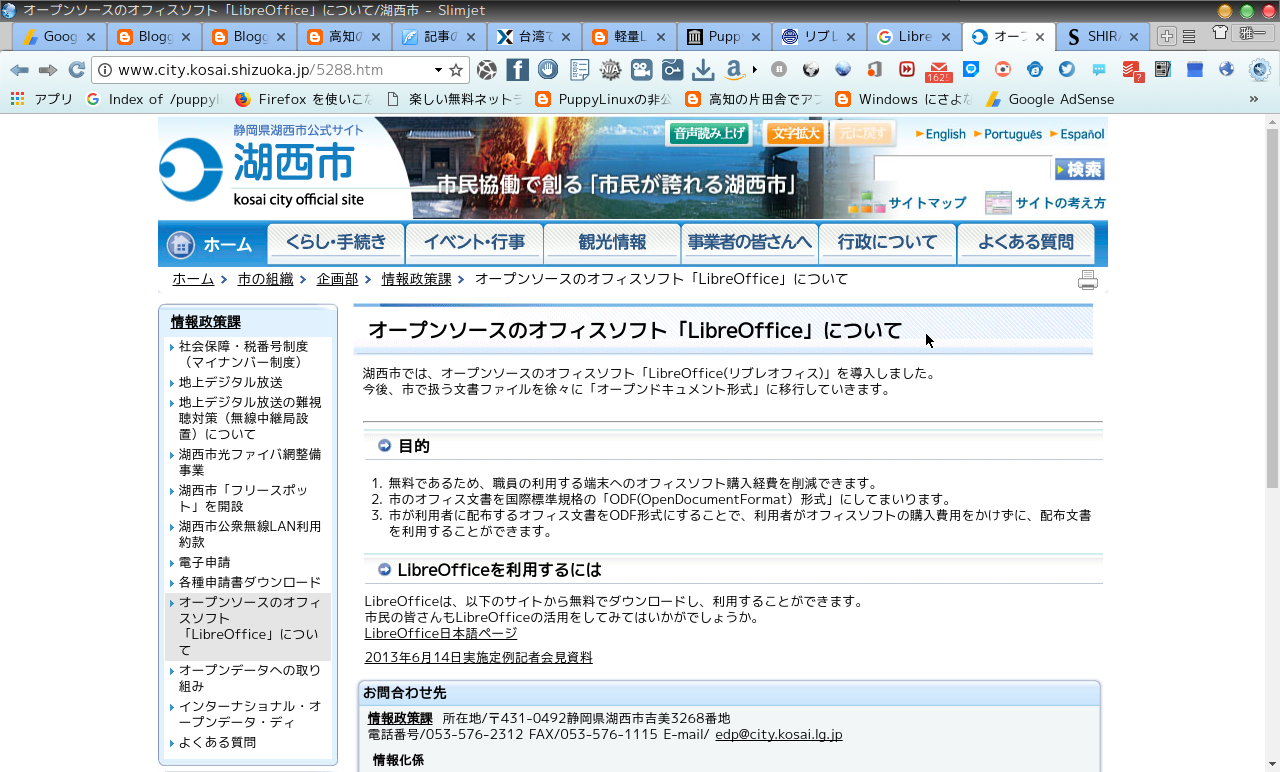
Task: Open the address bar dropdown arrow
Action: (438, 70)
